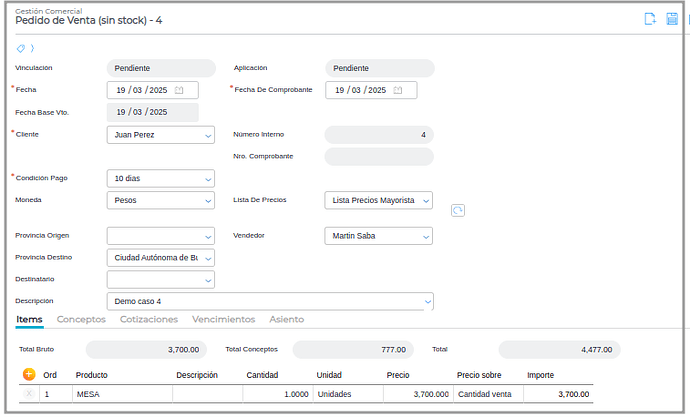Switch to the Conceptos tab
Viewport: 690px width, 417px height.
pyautogui.click(x=81, y=319)
